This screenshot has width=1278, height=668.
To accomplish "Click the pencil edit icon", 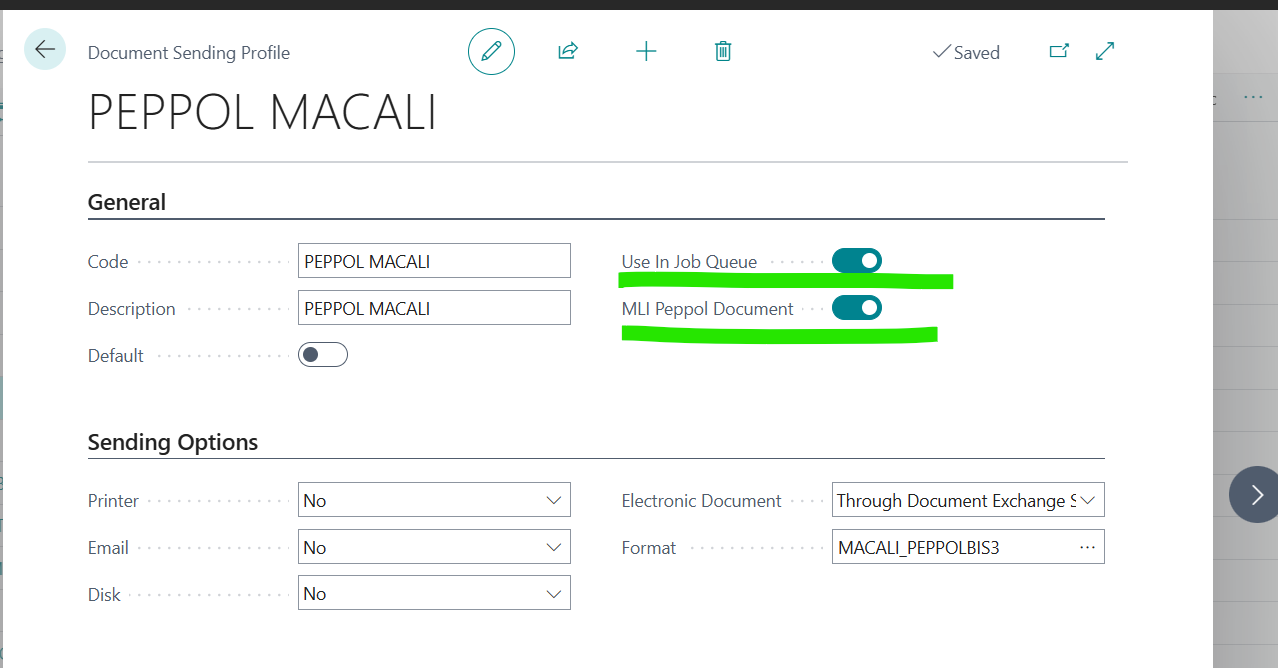I will click(x=491, y=52).
